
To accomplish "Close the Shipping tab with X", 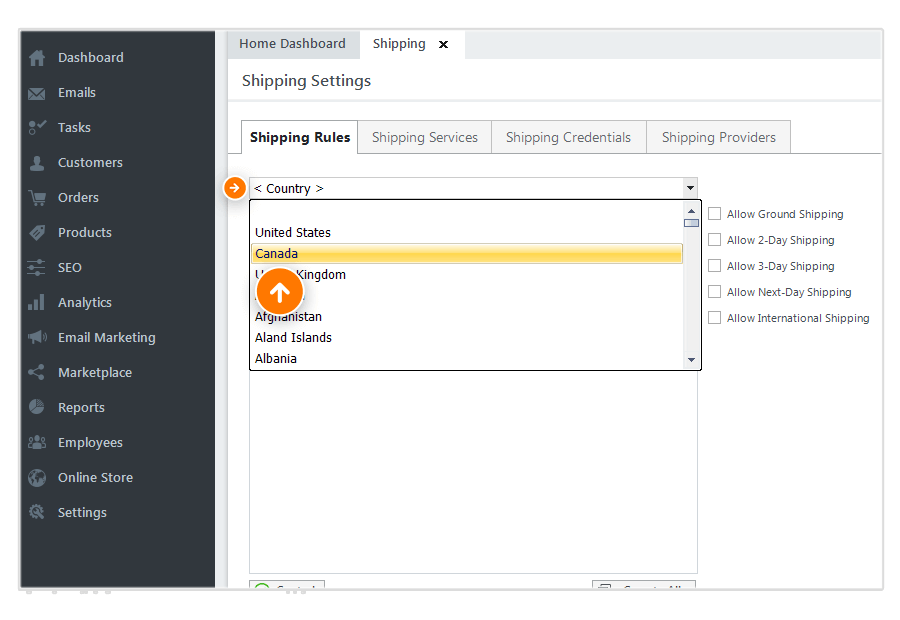I will [443, 45].
